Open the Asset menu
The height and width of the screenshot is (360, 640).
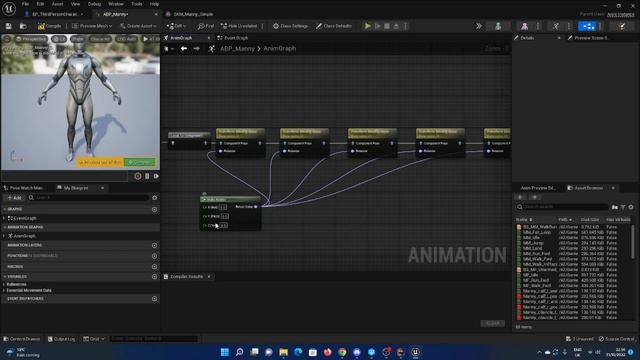(x=57, y=4)
